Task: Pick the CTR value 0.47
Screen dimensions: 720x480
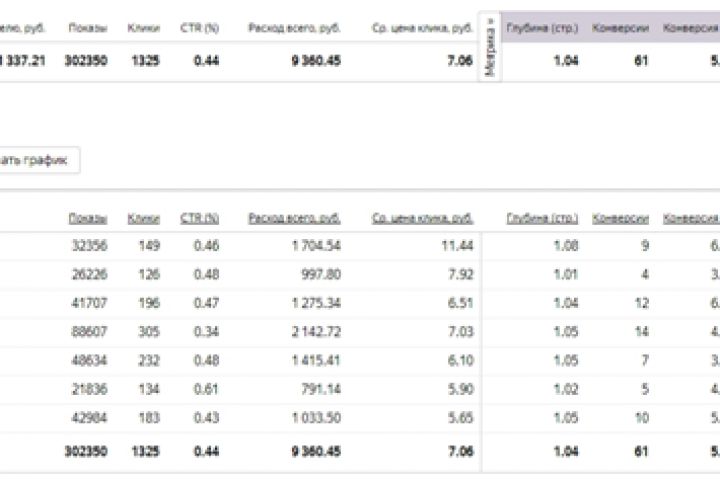Action: click(x=207, y=303)
